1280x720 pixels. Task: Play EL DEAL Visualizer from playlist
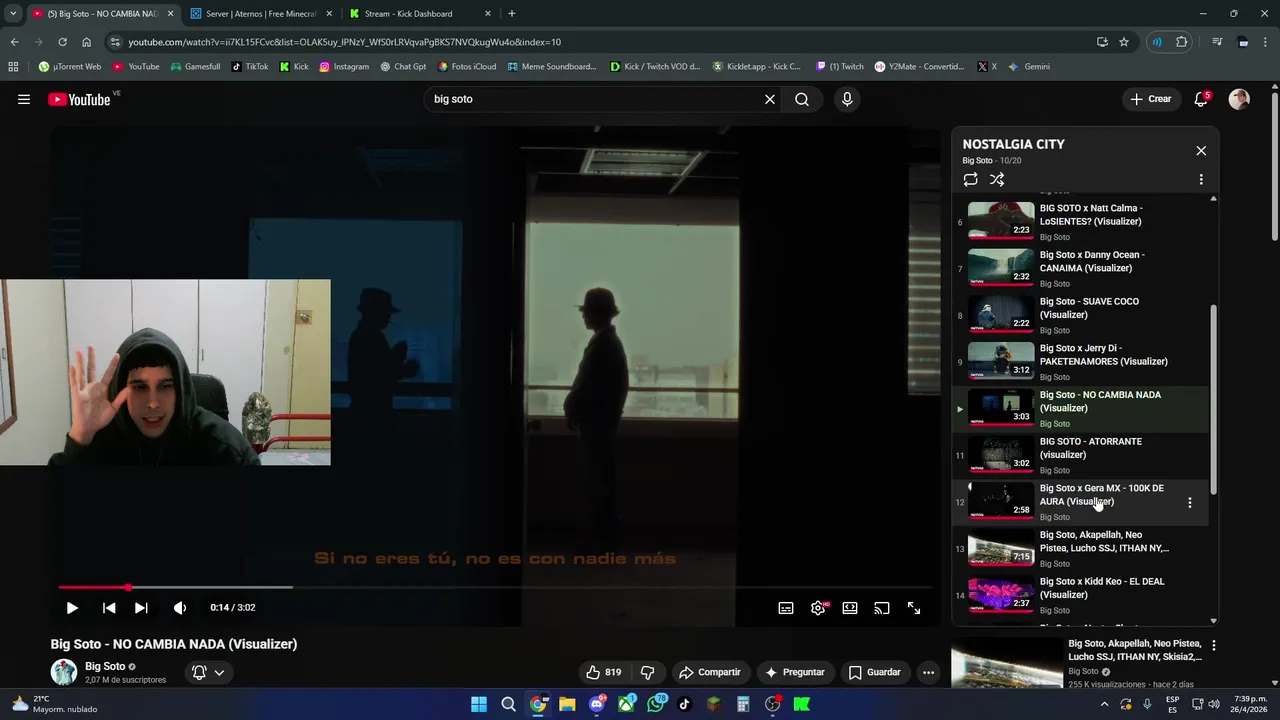coord(1080,595)
